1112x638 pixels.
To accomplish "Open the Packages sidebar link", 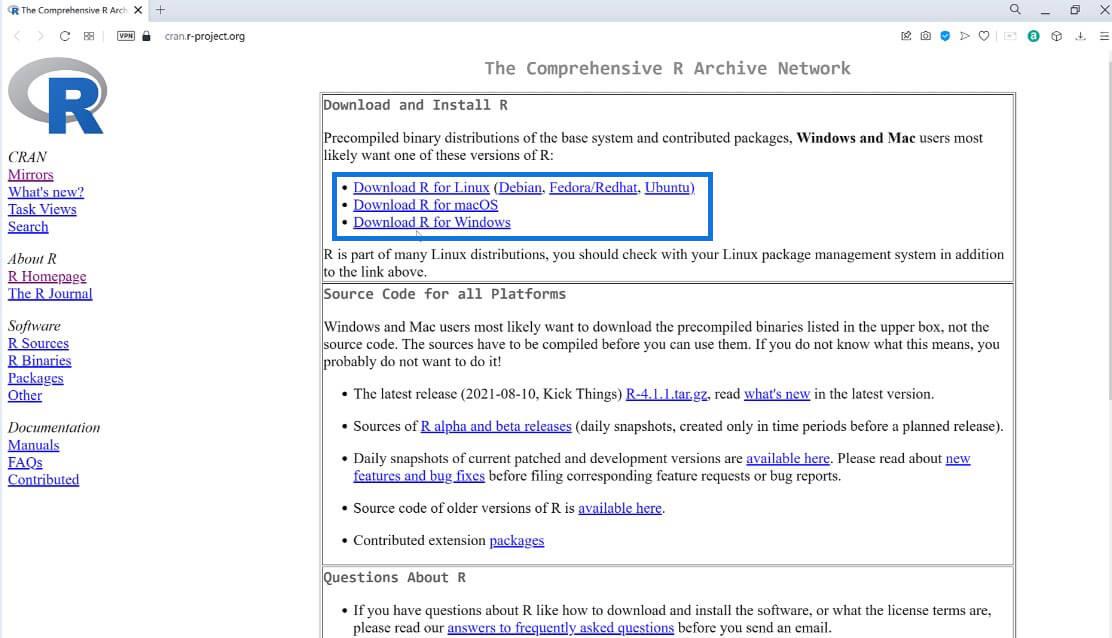I will point(35,378).
